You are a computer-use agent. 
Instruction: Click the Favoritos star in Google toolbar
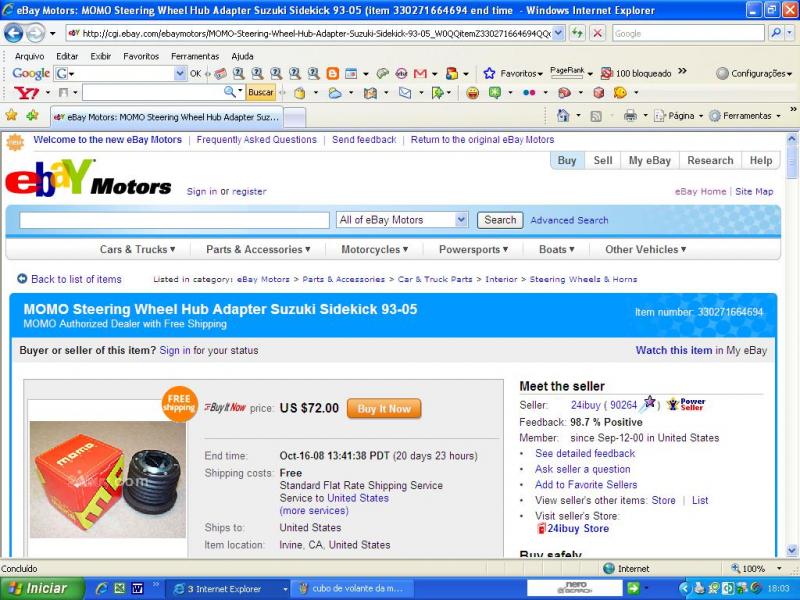click(489, 73)
